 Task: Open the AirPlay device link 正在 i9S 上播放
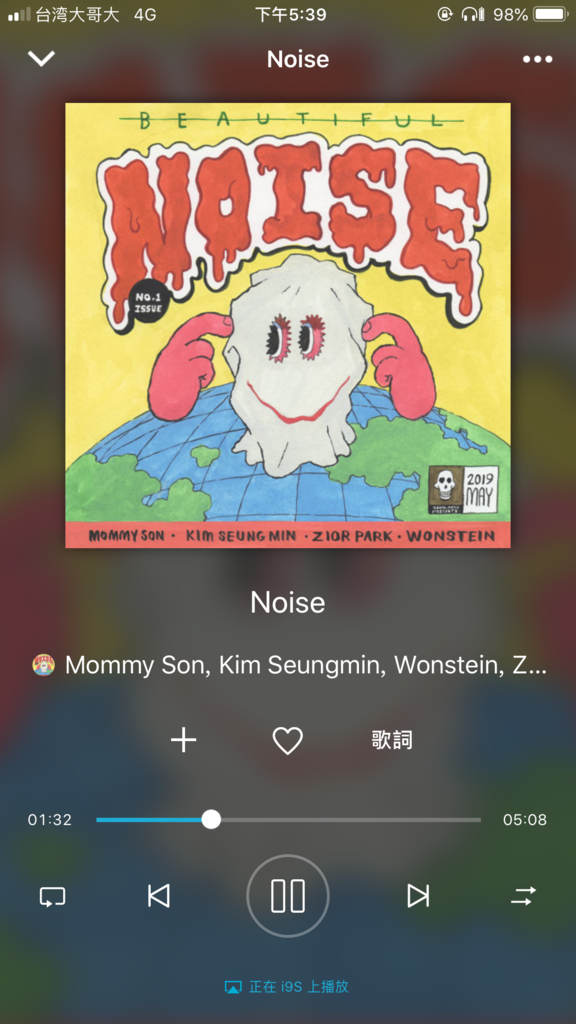click(x=287, y=986)
